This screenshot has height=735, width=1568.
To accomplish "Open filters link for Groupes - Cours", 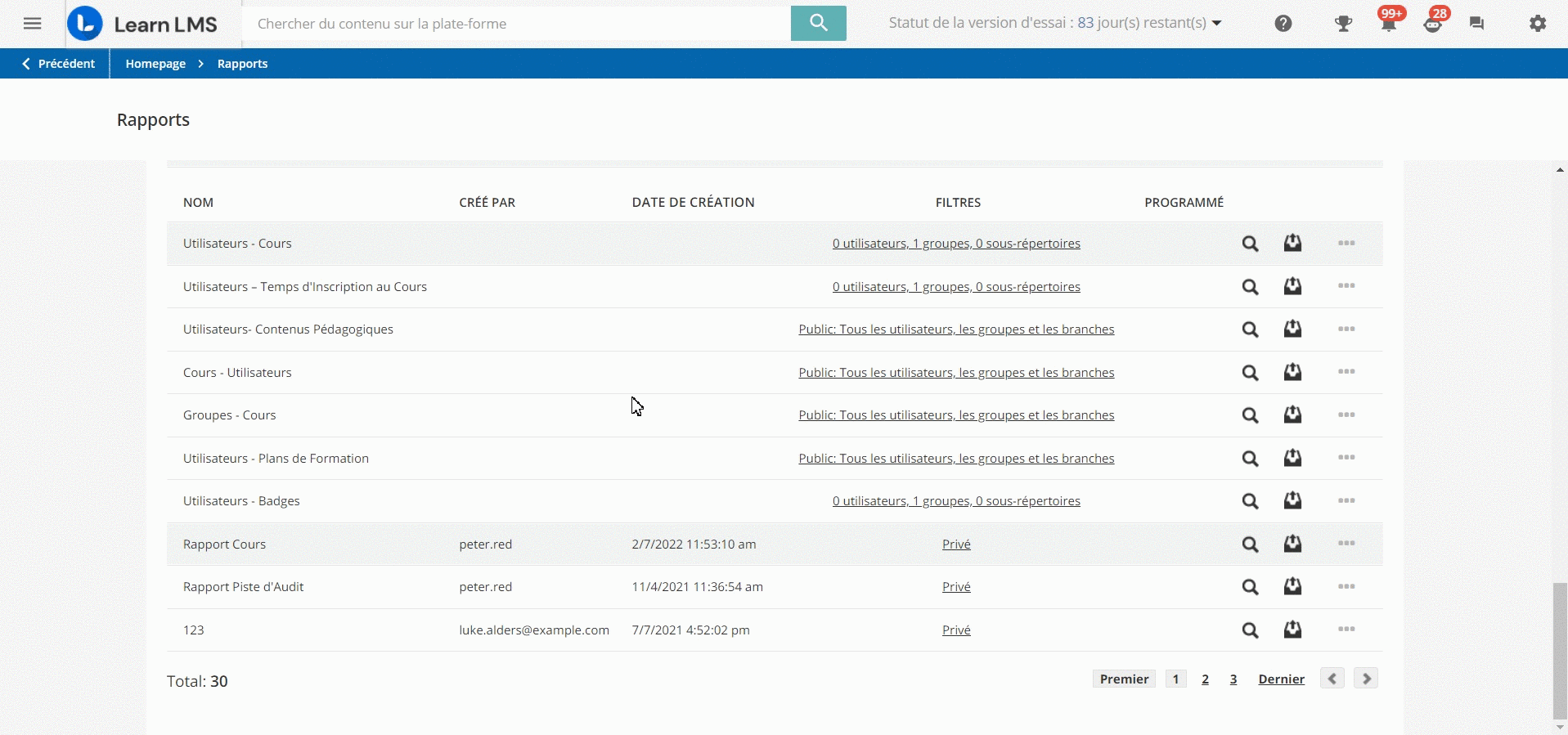I will (x=956, y=415).
